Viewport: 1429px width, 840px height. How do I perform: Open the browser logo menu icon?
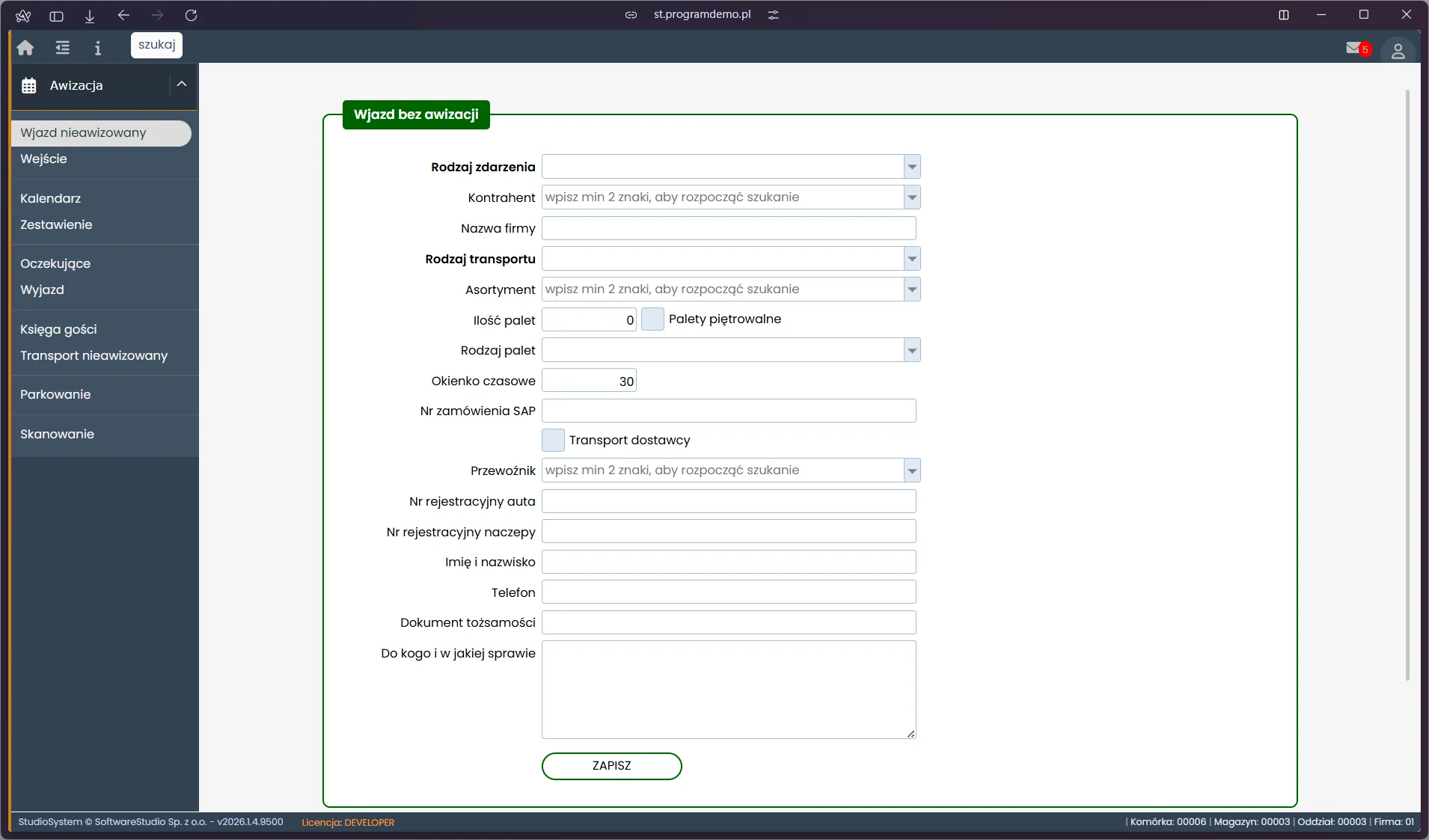pyautogui.click(x=23, y=15)
